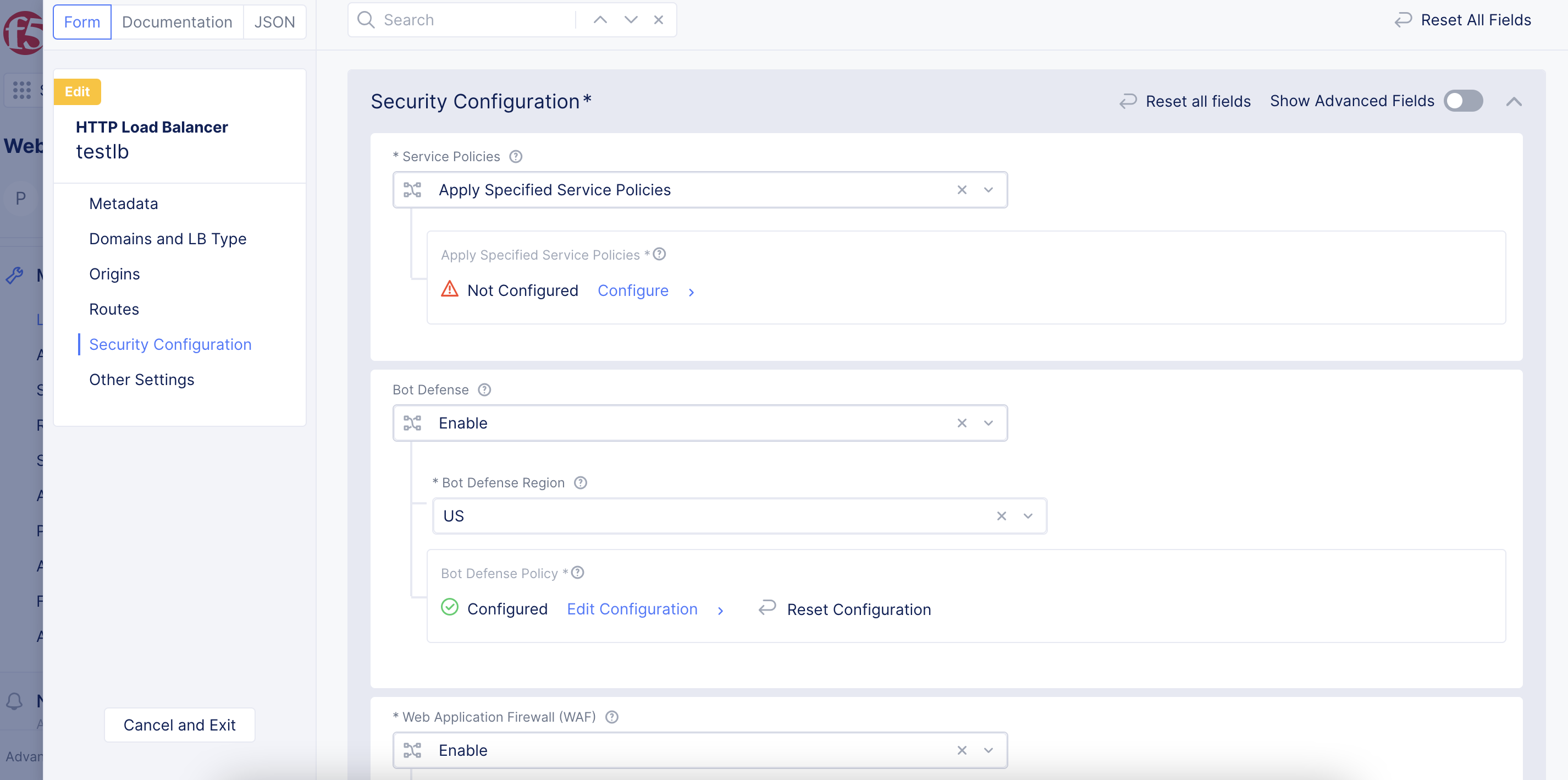Switch to the Documentation tab
The height and width of the screenshot is (780, 1568).
tap(176, 22)
